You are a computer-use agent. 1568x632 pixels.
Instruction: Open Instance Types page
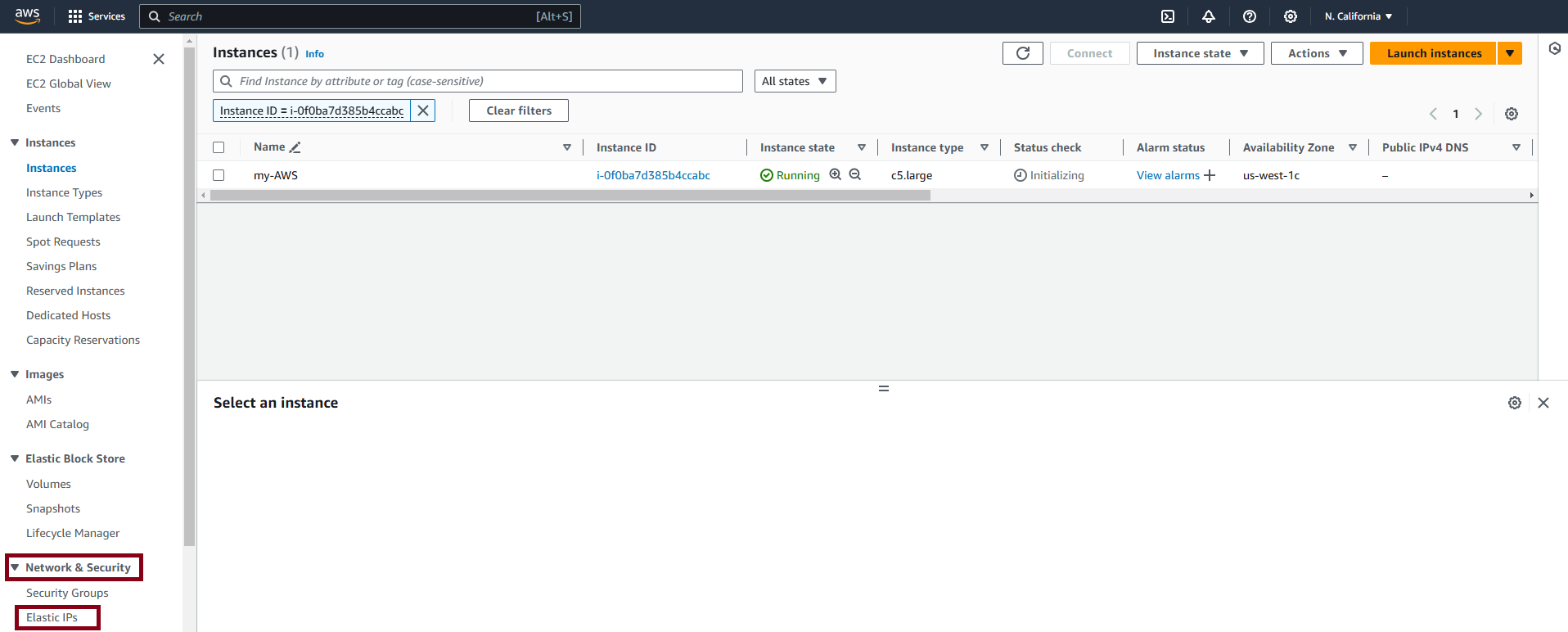coord(65,192)
